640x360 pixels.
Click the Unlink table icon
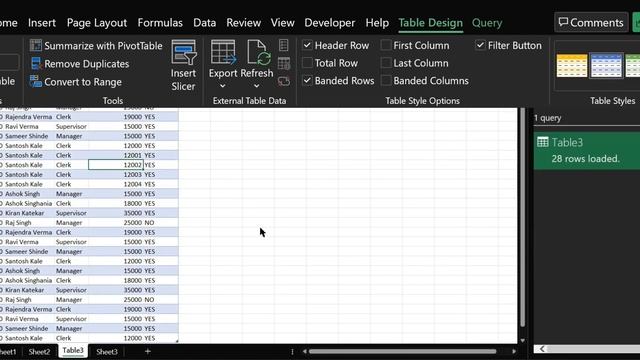tap(284, 81)
